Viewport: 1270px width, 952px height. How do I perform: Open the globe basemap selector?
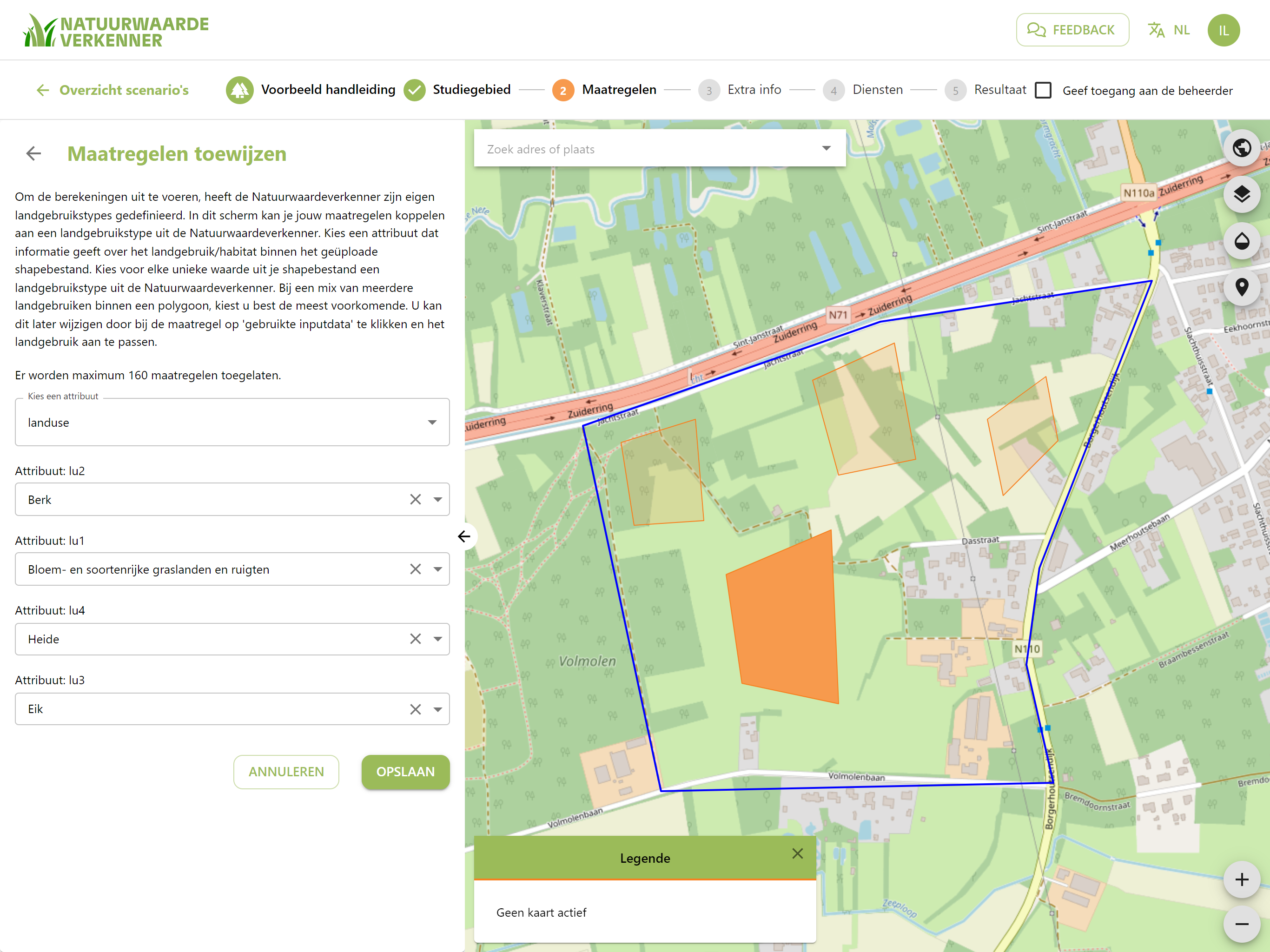(x=1241, y=148)
